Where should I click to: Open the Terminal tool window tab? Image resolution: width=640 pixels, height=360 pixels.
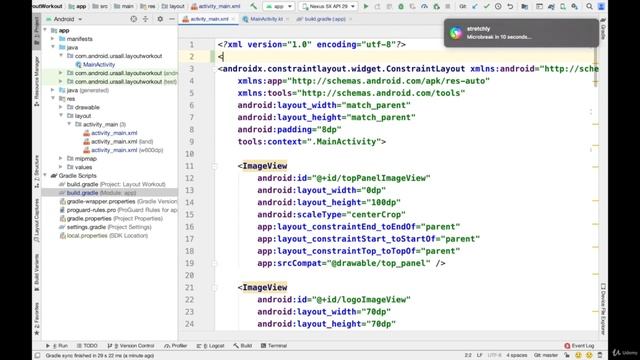[x=274, y=346]
